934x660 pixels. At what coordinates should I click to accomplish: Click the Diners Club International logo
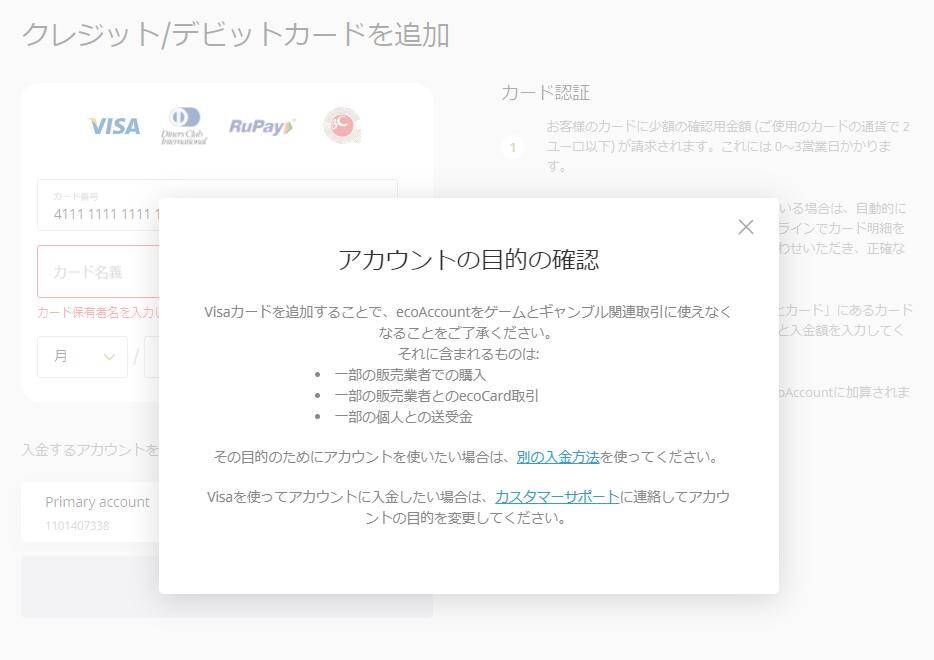tap(184, 126)
